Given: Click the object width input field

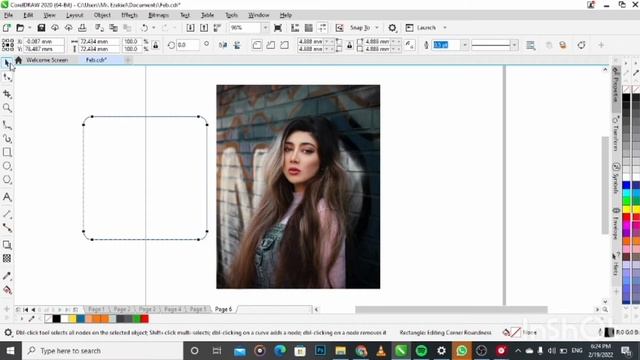Looking at the screenshot, I should pyautogui.click(x=99, y=41).
